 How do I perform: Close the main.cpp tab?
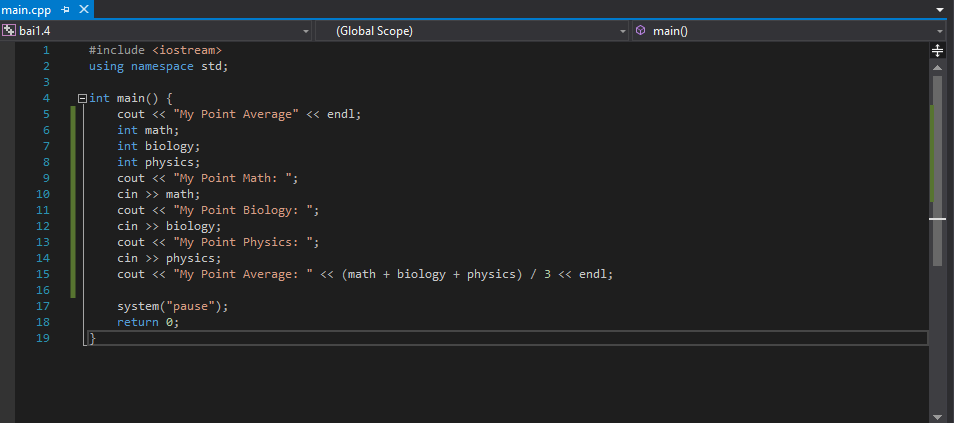pyautogui.click(x=84, y=9)
